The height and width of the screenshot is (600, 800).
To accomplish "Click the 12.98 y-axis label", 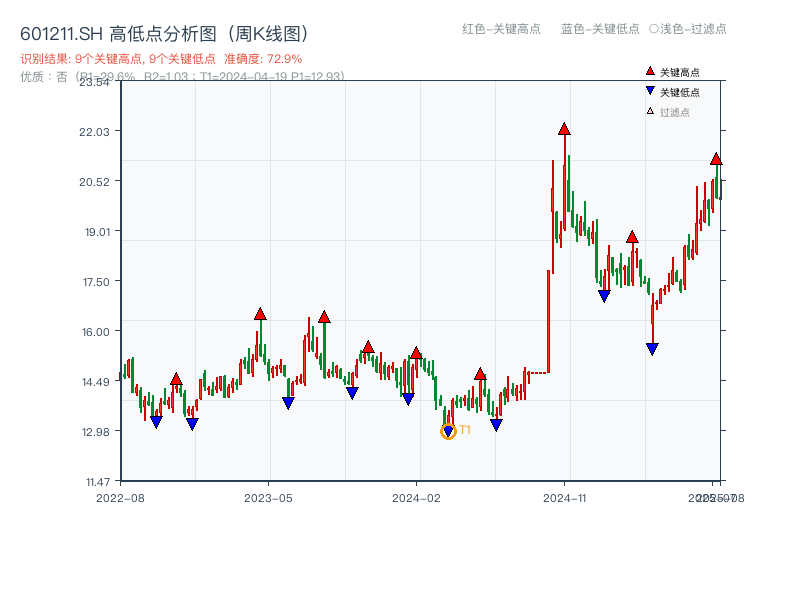I will pos(95,432).
